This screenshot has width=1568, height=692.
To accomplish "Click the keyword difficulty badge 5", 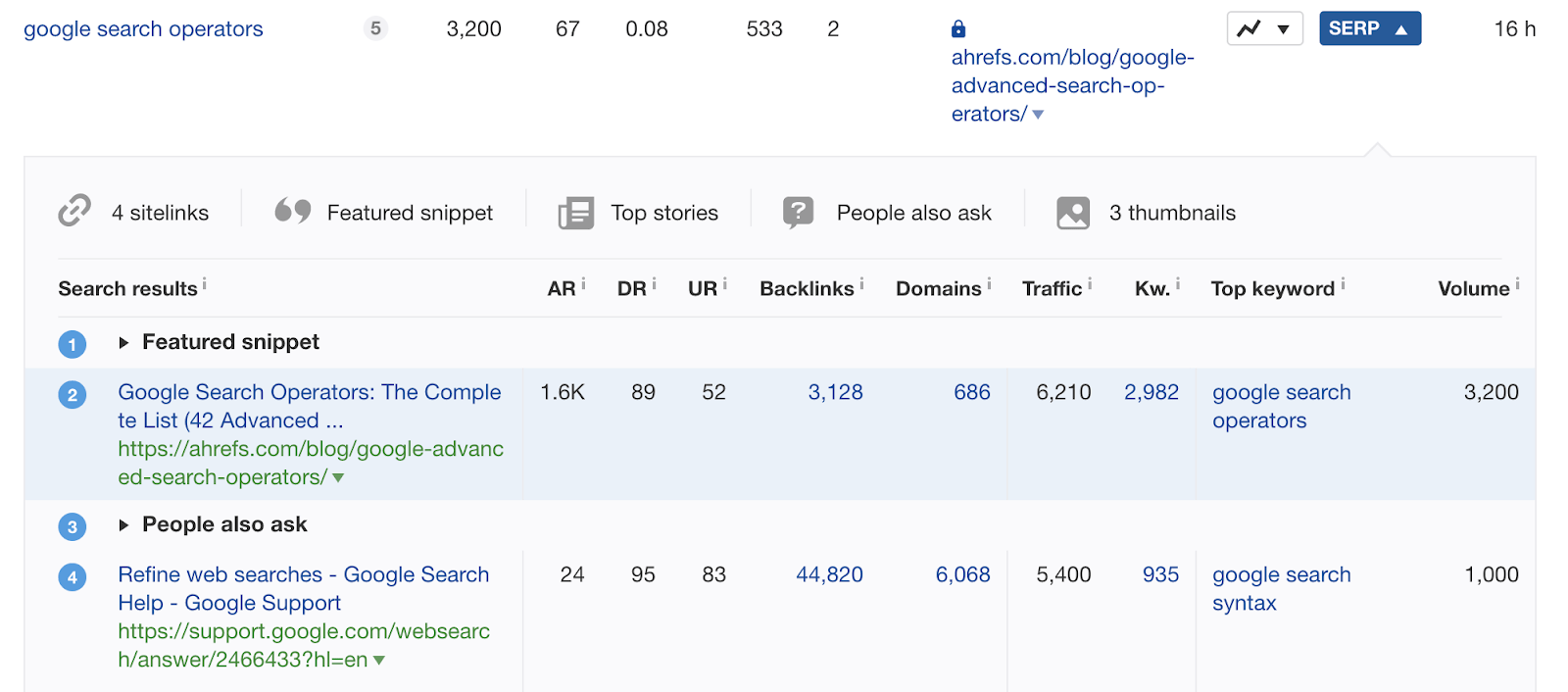I will point(375,29).
